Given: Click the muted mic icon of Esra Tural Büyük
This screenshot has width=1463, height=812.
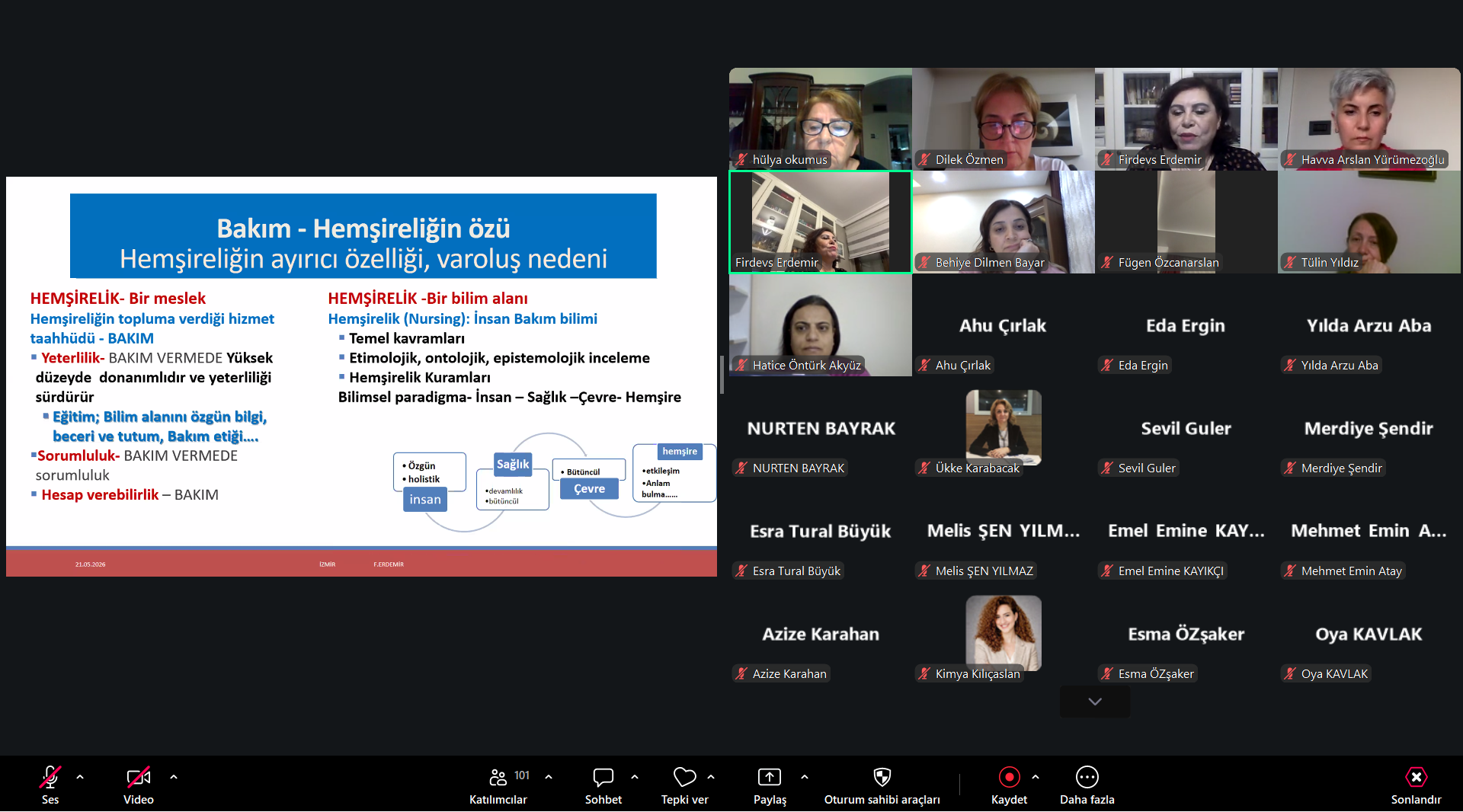Looking at the screenshot, I should (x=741, y=571).
